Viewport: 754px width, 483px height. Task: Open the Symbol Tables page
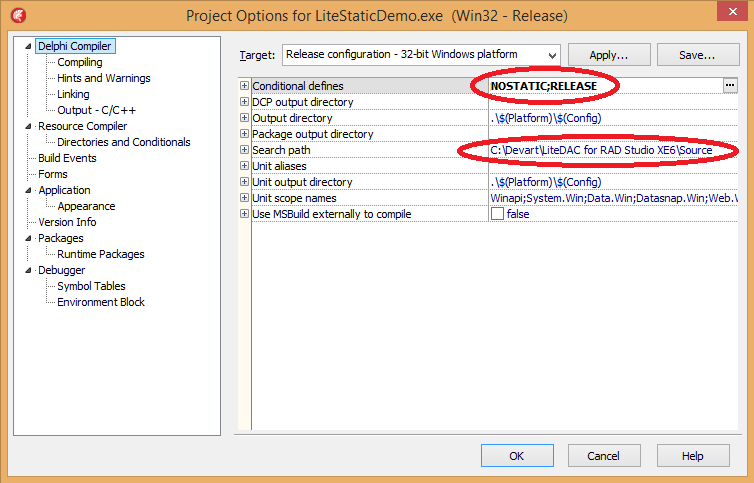[91, 286]
